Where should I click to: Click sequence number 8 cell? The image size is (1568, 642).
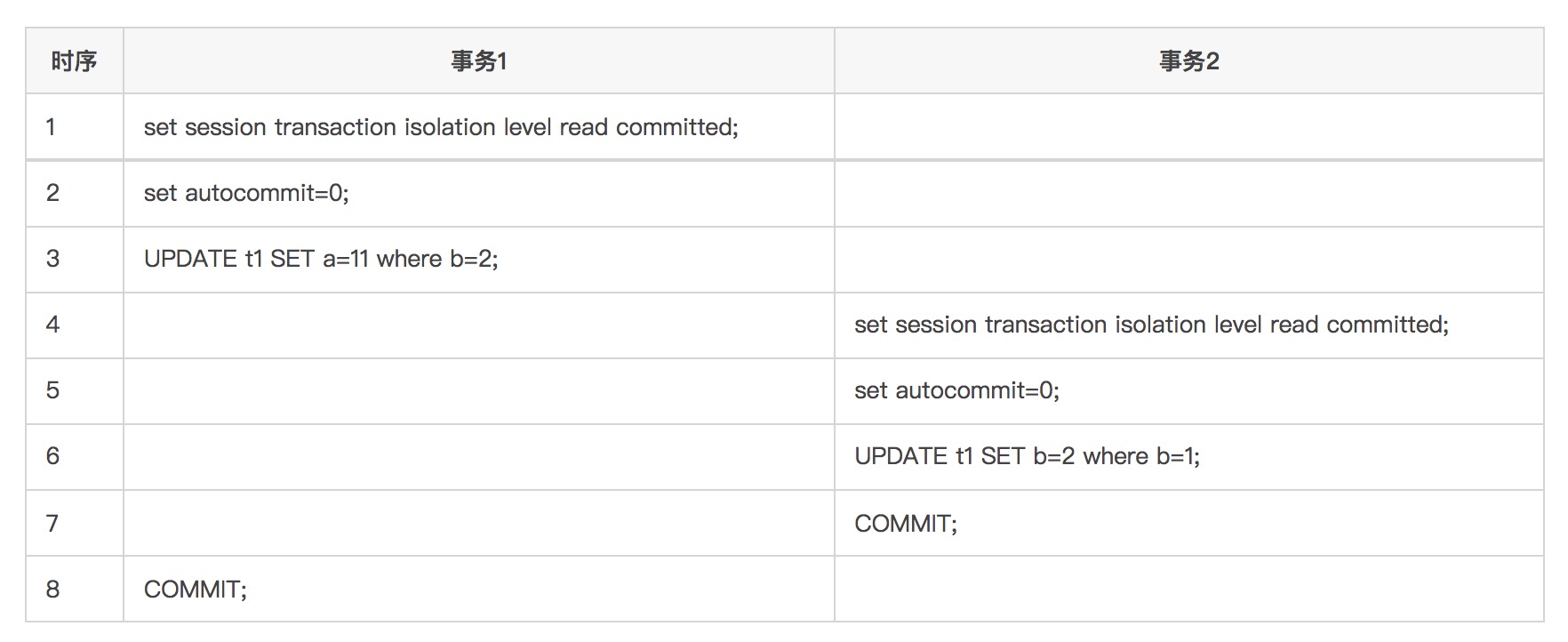coord(52,589)
